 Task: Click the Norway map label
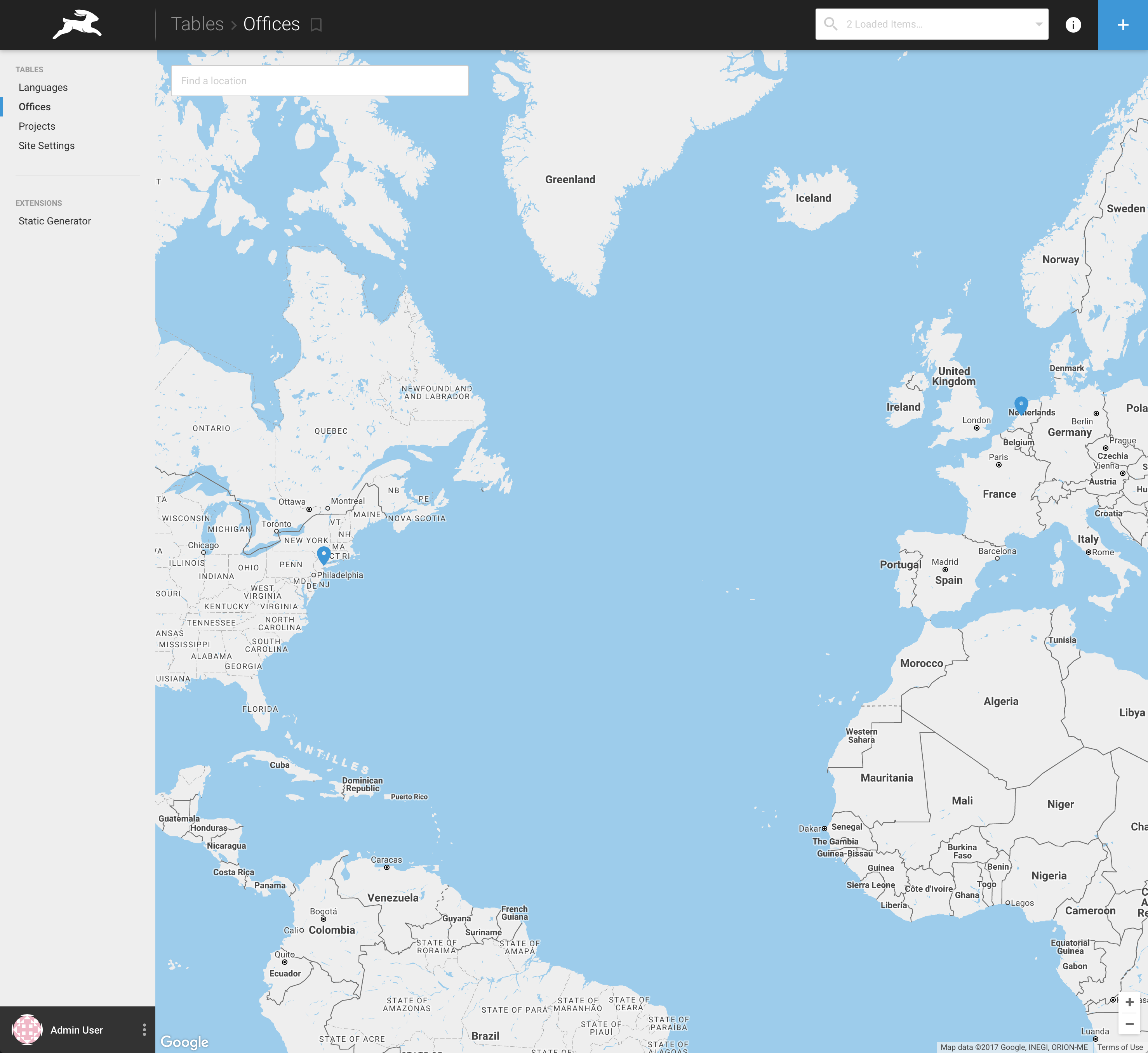(x=1060, y=260)
